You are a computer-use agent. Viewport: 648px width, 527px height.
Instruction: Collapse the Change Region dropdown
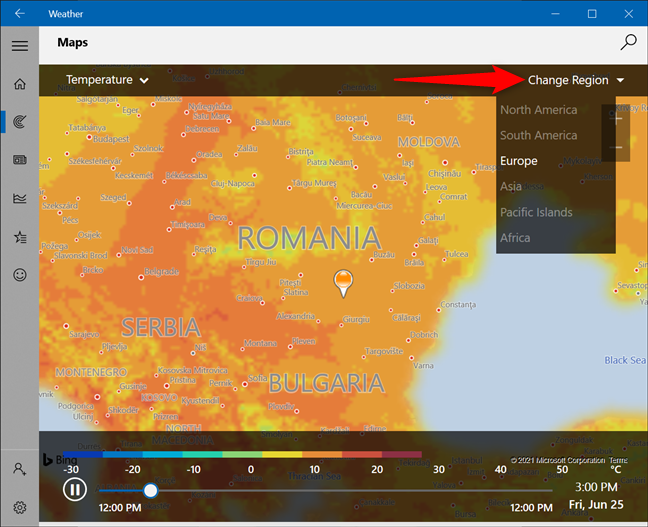[x=576, y=80]
